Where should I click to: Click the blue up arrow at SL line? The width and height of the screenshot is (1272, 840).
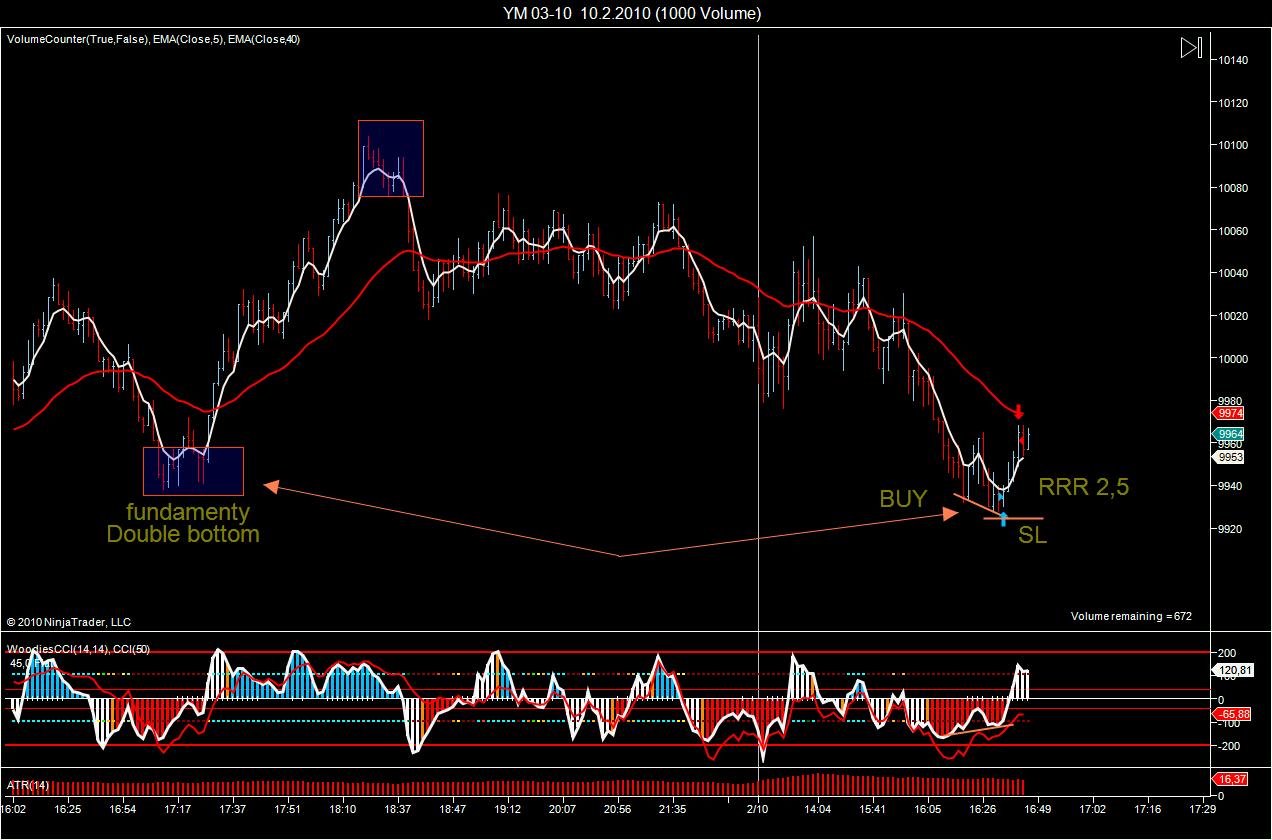click(1003, 519)
